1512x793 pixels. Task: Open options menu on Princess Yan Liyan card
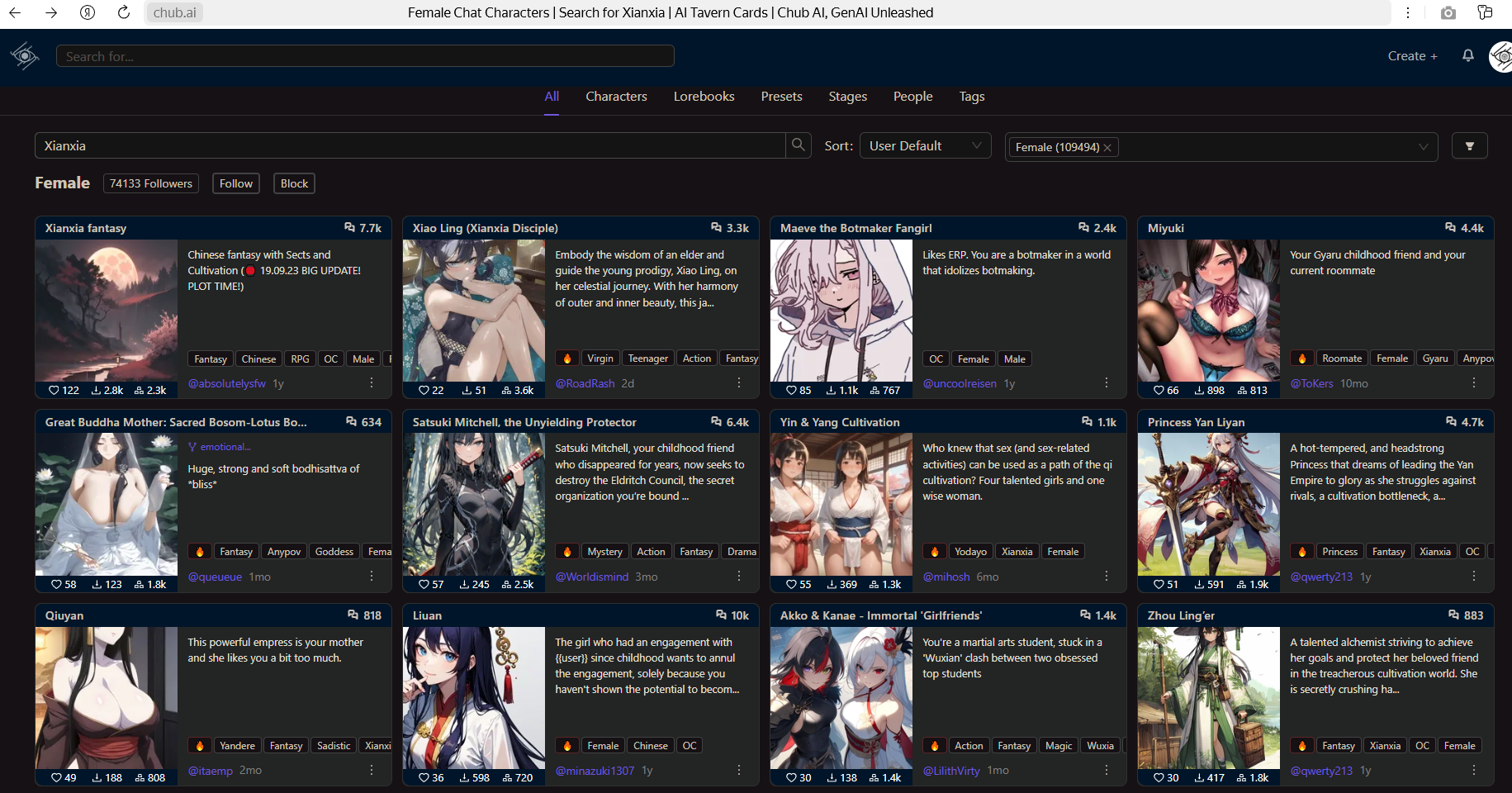pos(1474,577)
